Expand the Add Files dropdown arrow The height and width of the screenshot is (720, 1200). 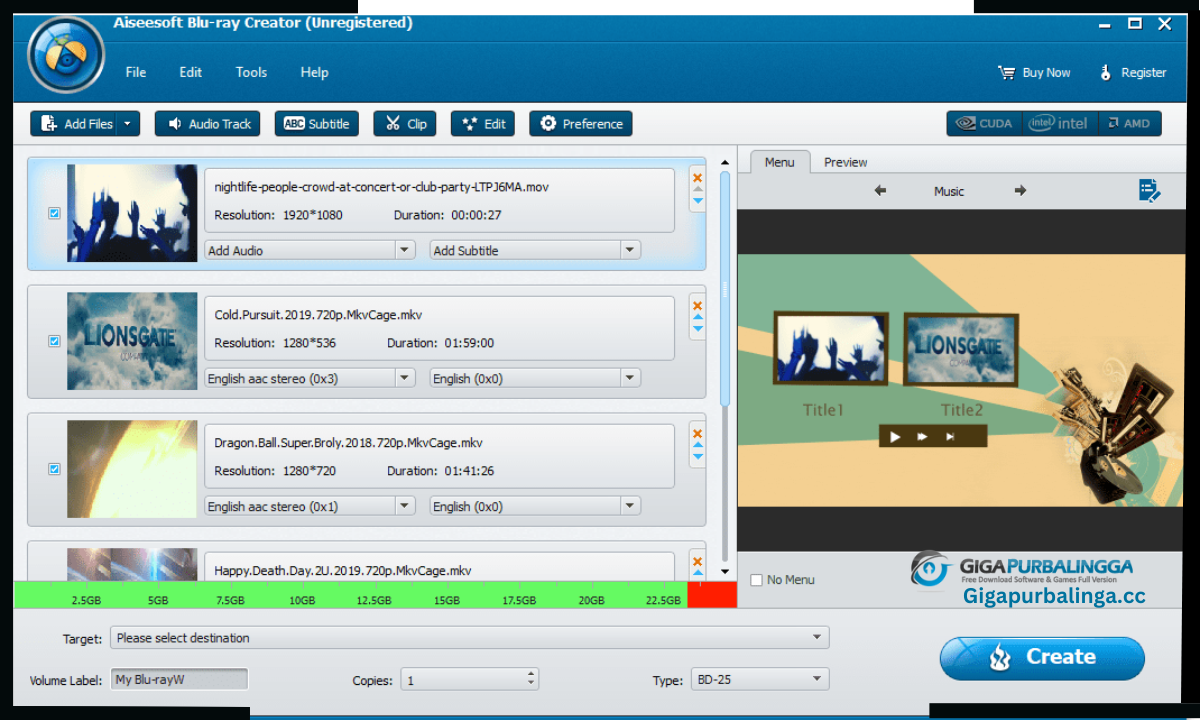pyautogui.click(x=128, y=124)
